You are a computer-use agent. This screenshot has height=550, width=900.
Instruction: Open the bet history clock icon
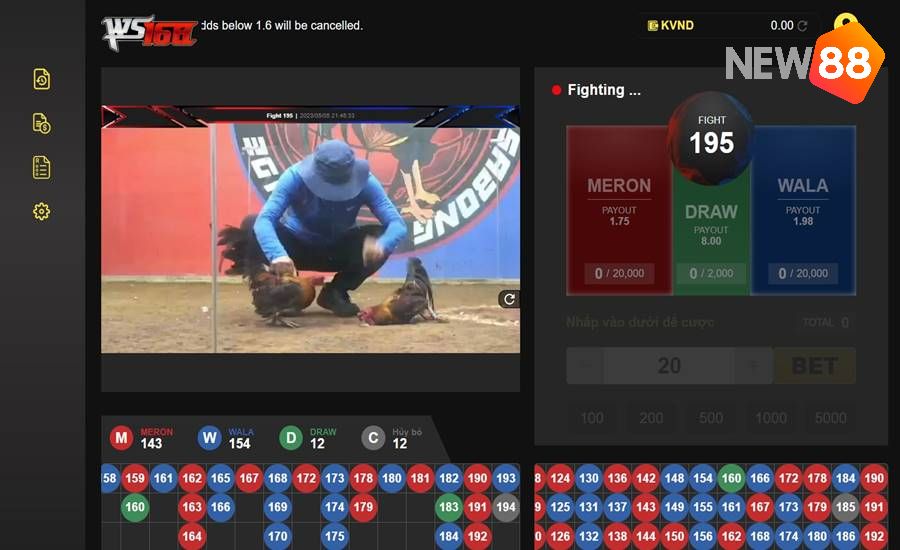click(41, 79)
